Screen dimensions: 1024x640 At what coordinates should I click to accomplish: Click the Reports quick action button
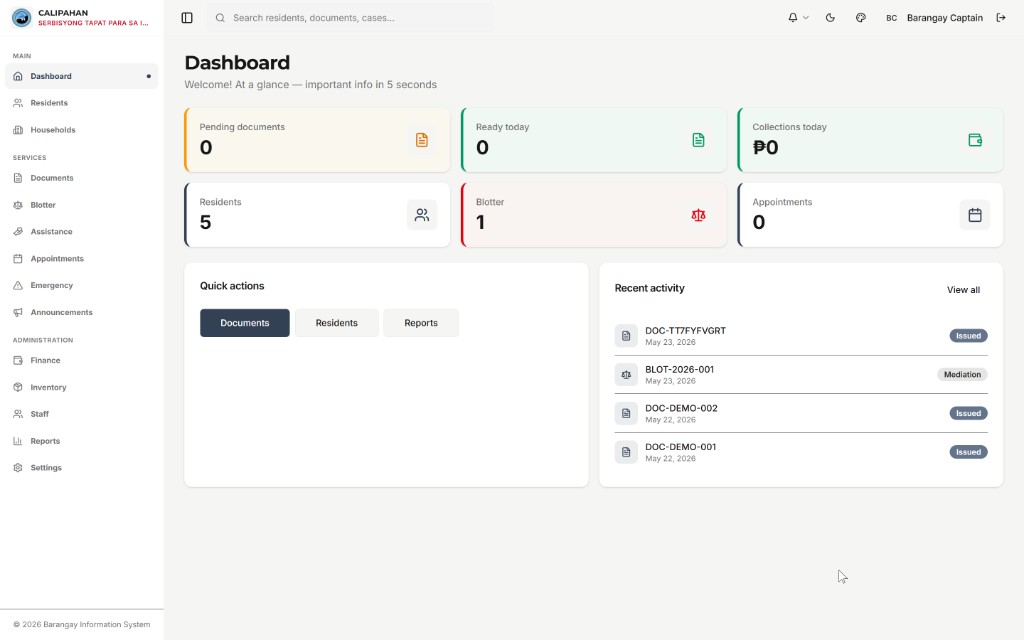coord(421,323)
